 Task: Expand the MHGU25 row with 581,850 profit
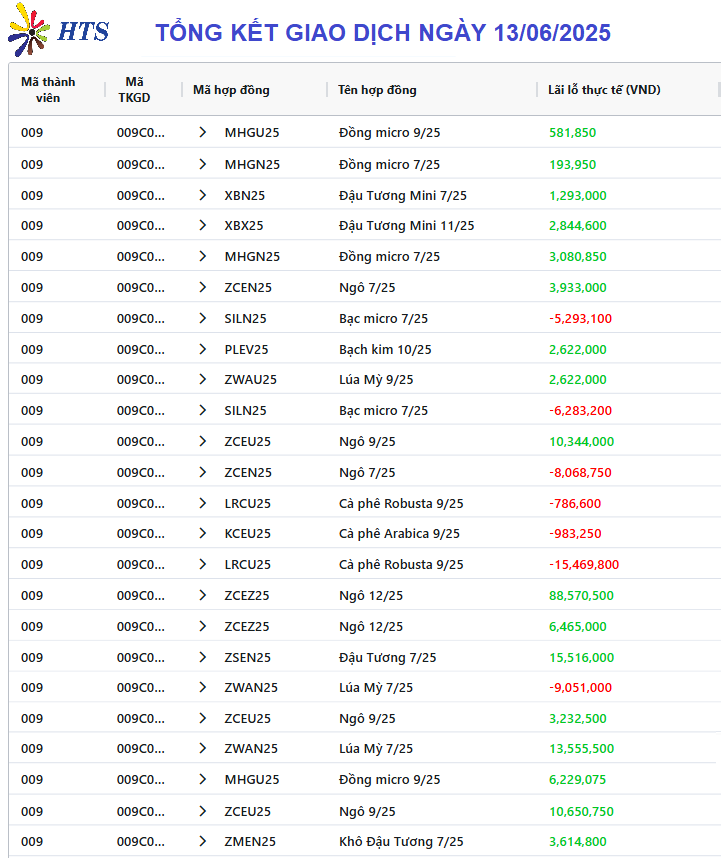pos(203,132)
